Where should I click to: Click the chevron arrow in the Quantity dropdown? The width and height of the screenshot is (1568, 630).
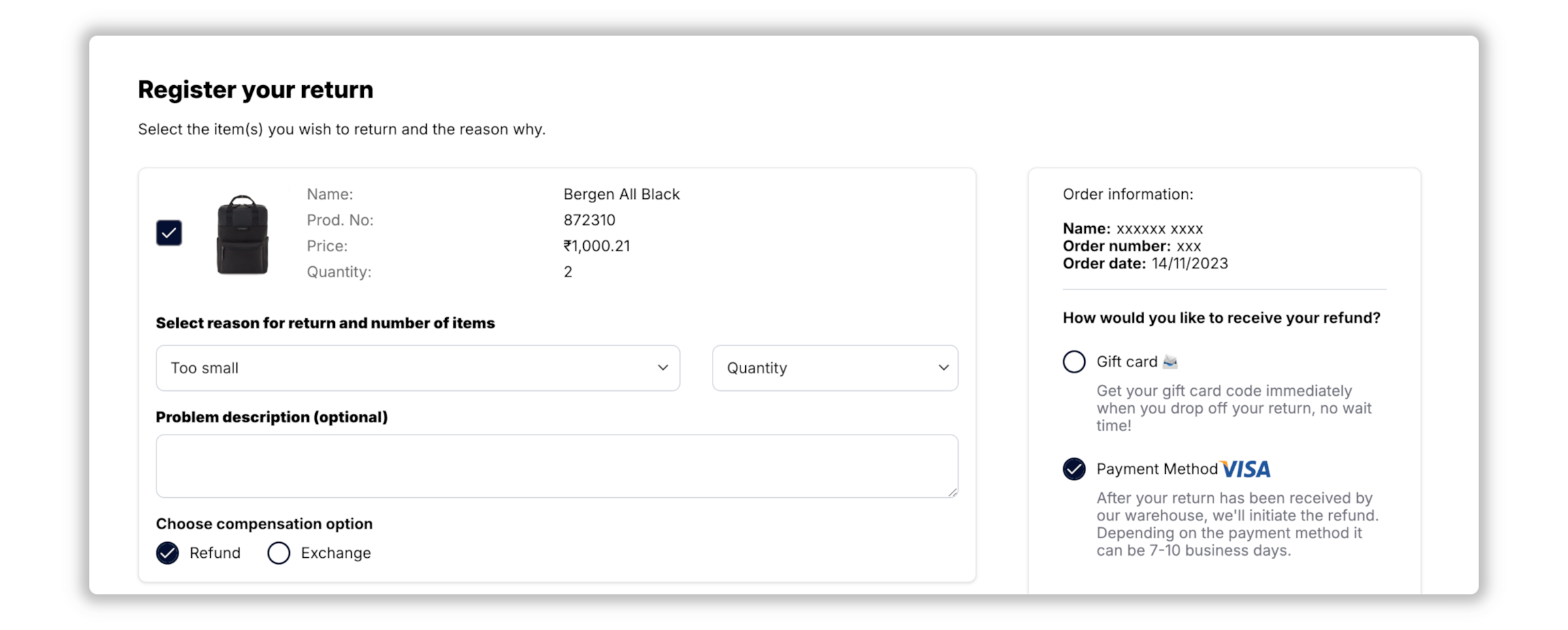point(943,368)
